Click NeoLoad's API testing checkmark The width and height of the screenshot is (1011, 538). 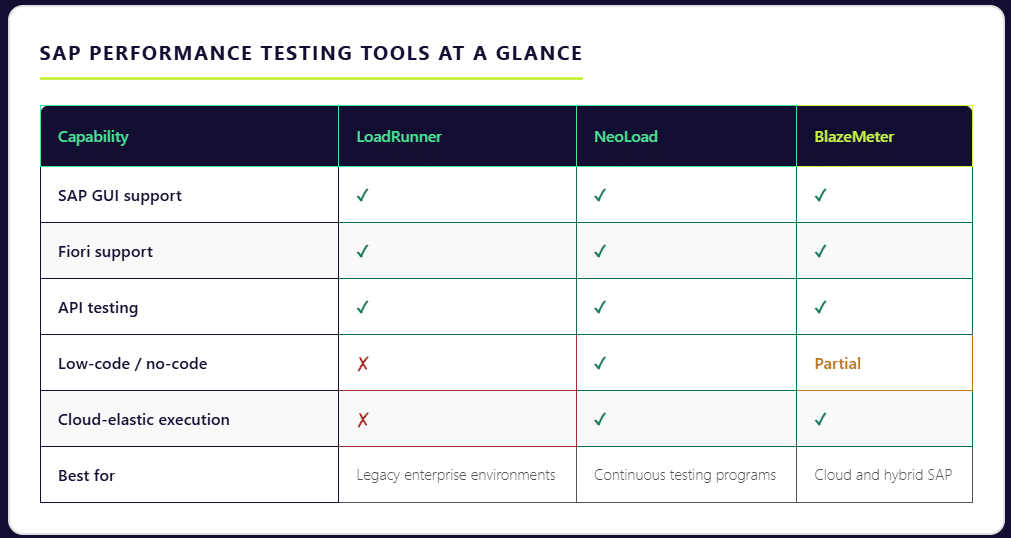tap(600, 307)
